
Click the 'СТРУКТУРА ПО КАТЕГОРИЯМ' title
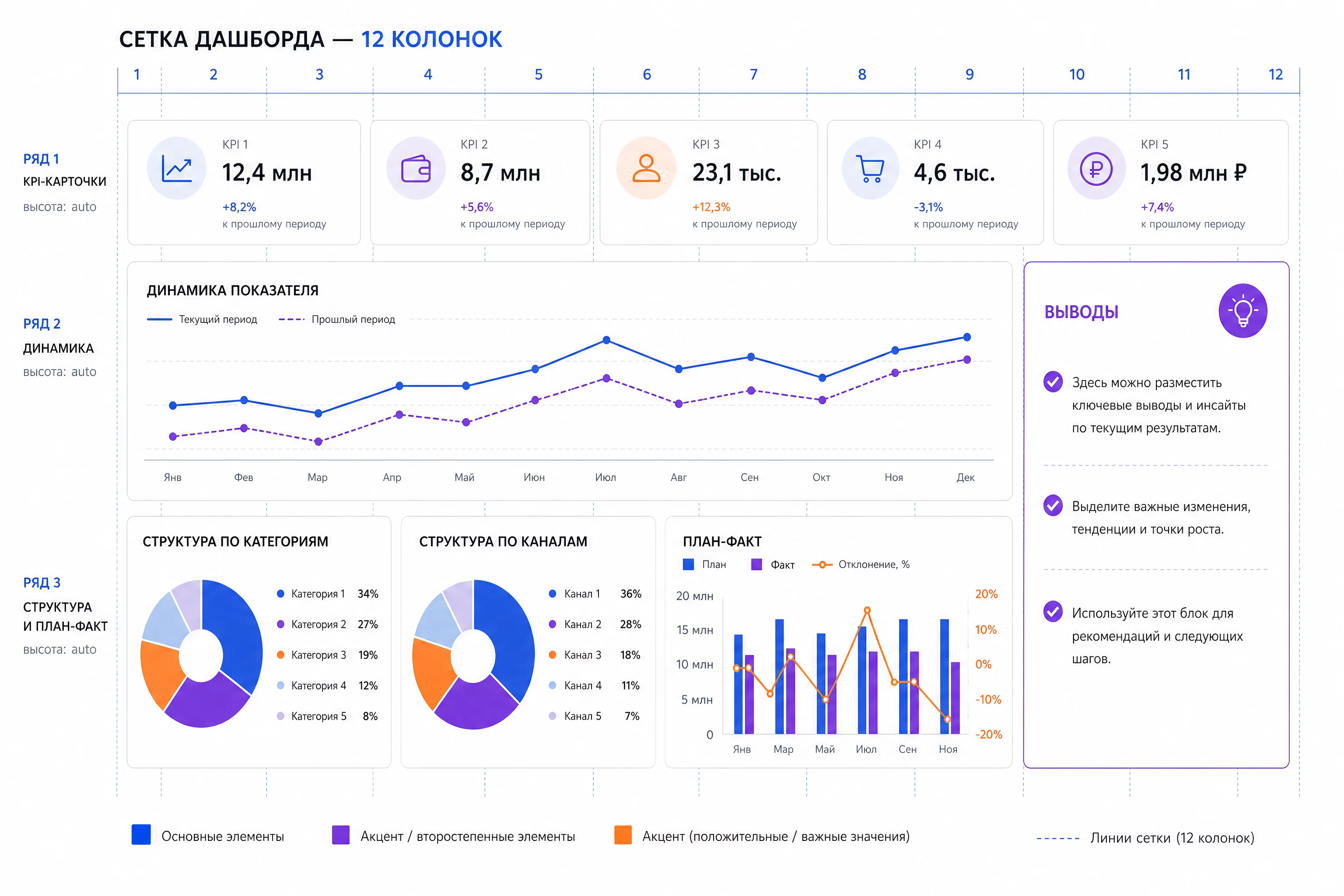coord(235,541)
